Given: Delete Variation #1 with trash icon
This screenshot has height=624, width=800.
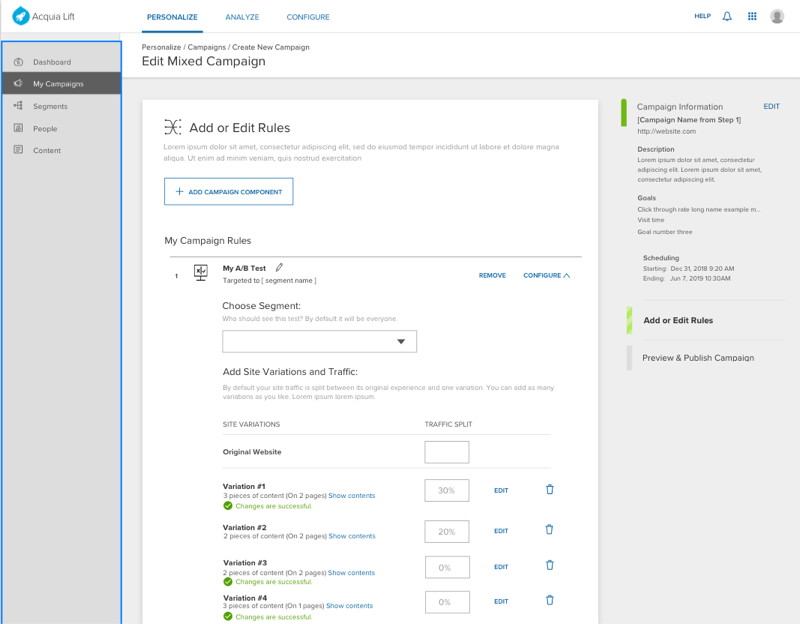Looking at the screenshot, I should tap(549, 489).
